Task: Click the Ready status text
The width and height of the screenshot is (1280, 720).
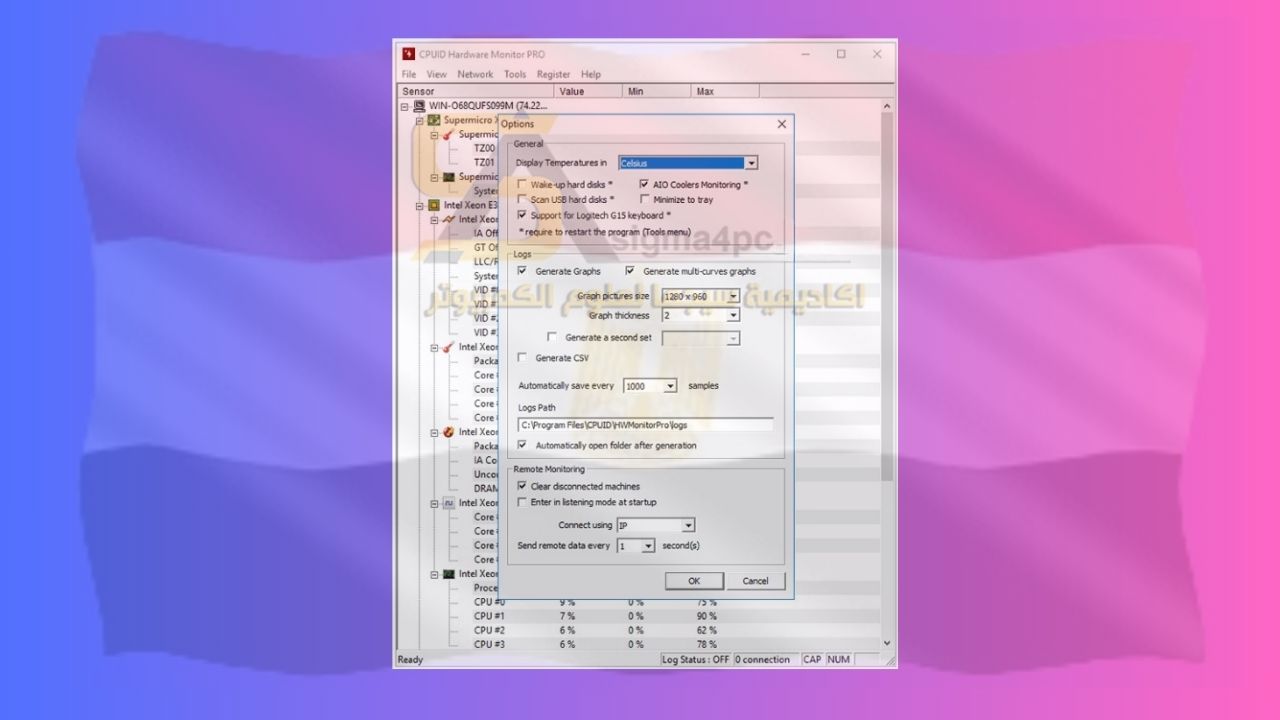Action: coord(411,660)
